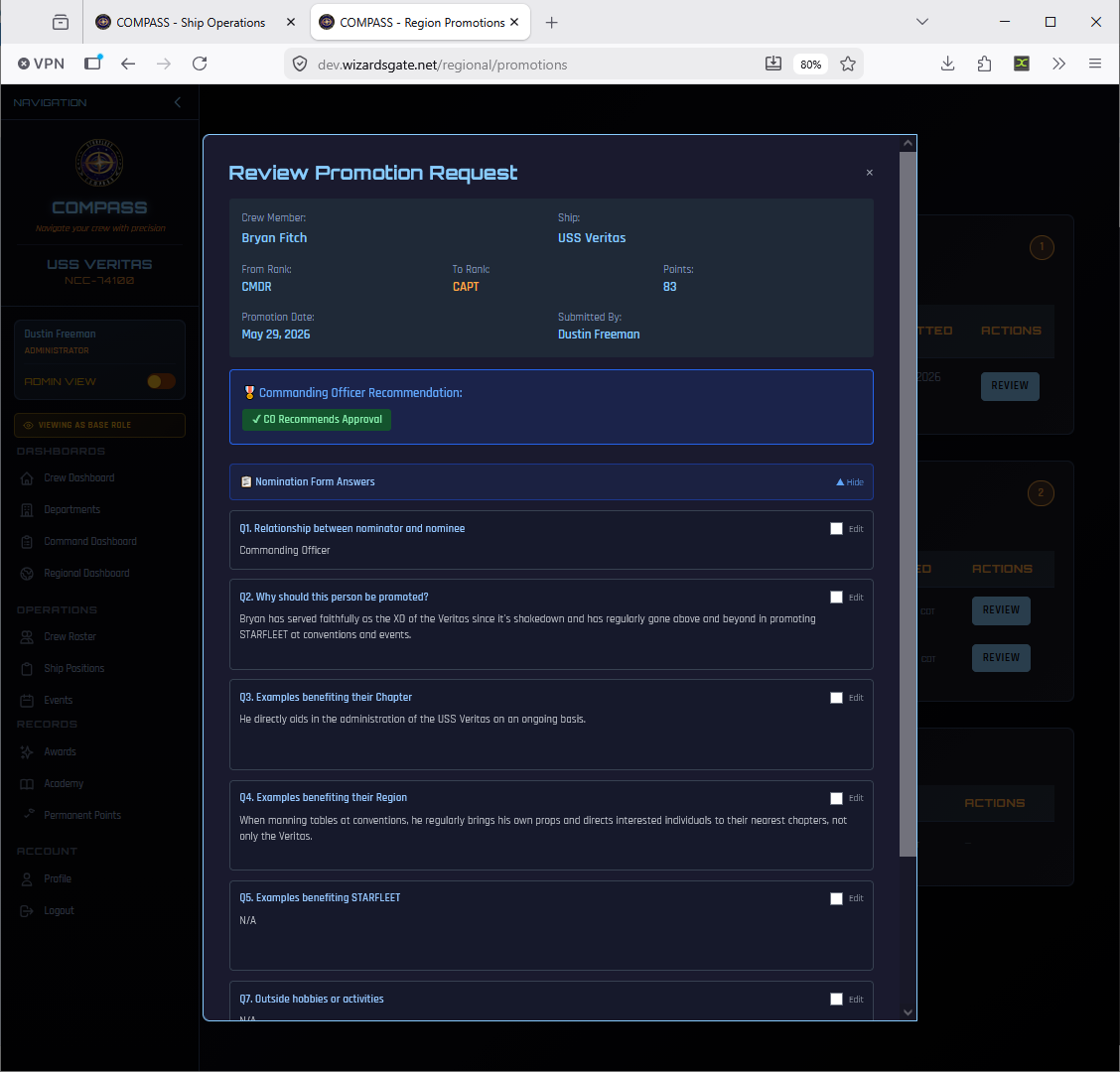Edit the Q2 promotion reason answer
This screenshot has width=1120, height=1072.
(856, 598)
